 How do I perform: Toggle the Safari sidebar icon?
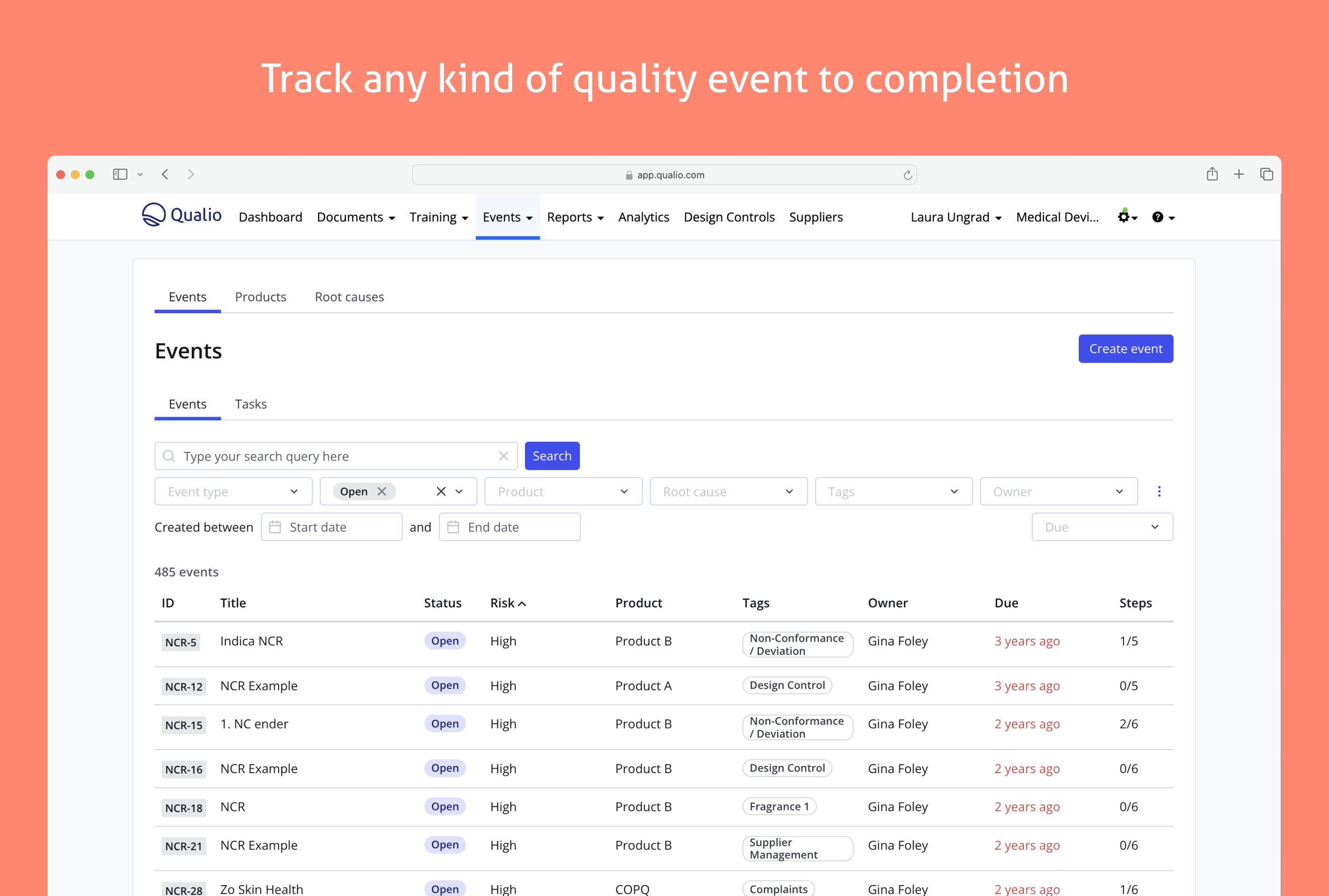120,174
